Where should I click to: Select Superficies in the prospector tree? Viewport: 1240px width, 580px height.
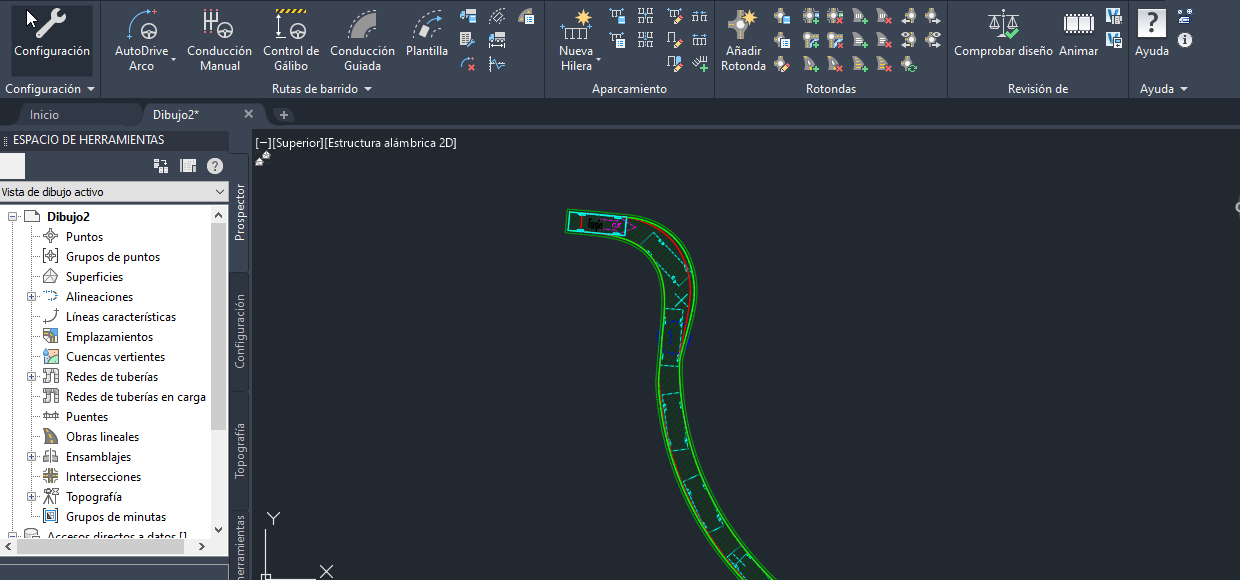95,277
